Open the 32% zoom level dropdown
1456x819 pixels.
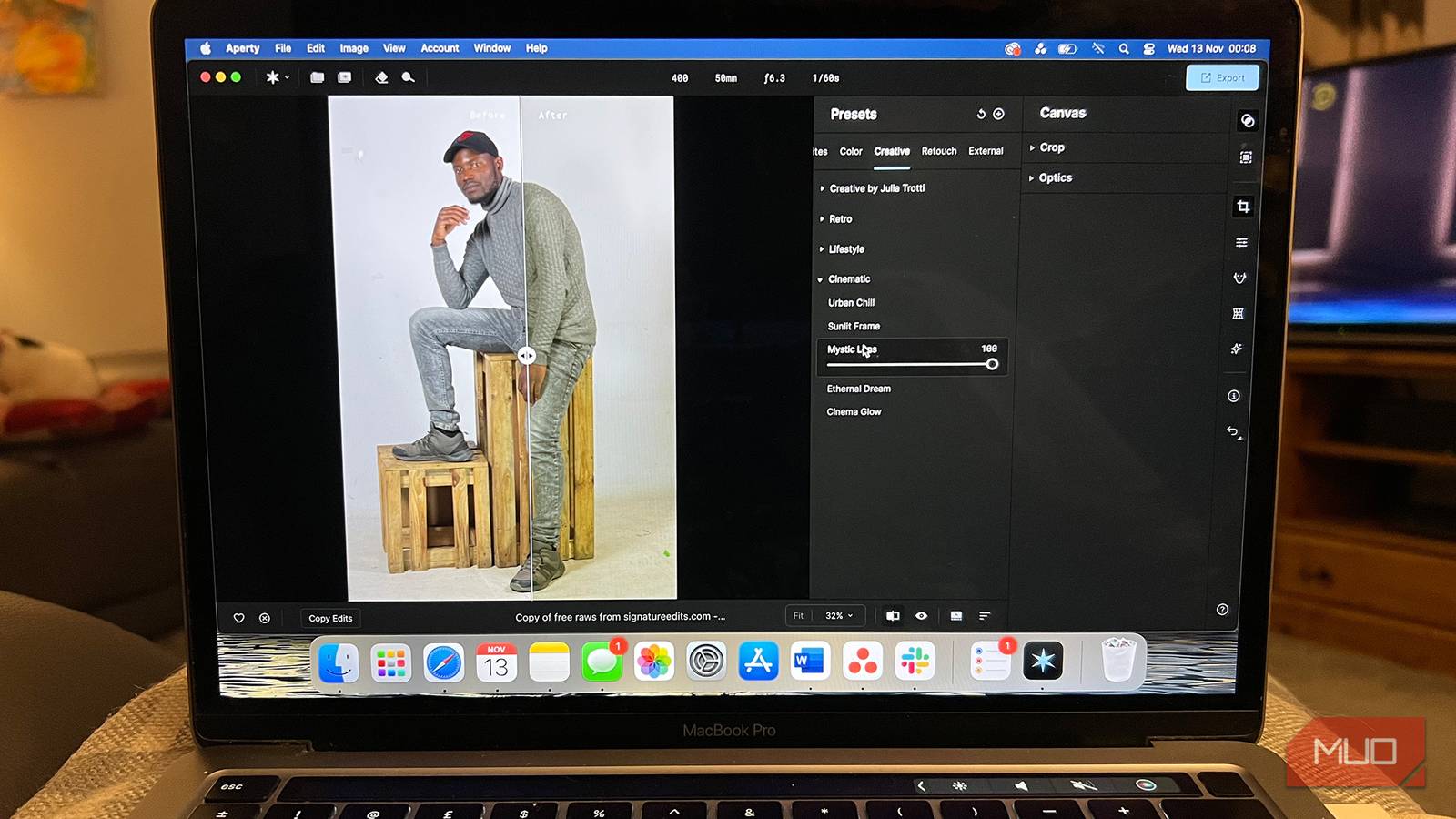(x=835, y=615)
